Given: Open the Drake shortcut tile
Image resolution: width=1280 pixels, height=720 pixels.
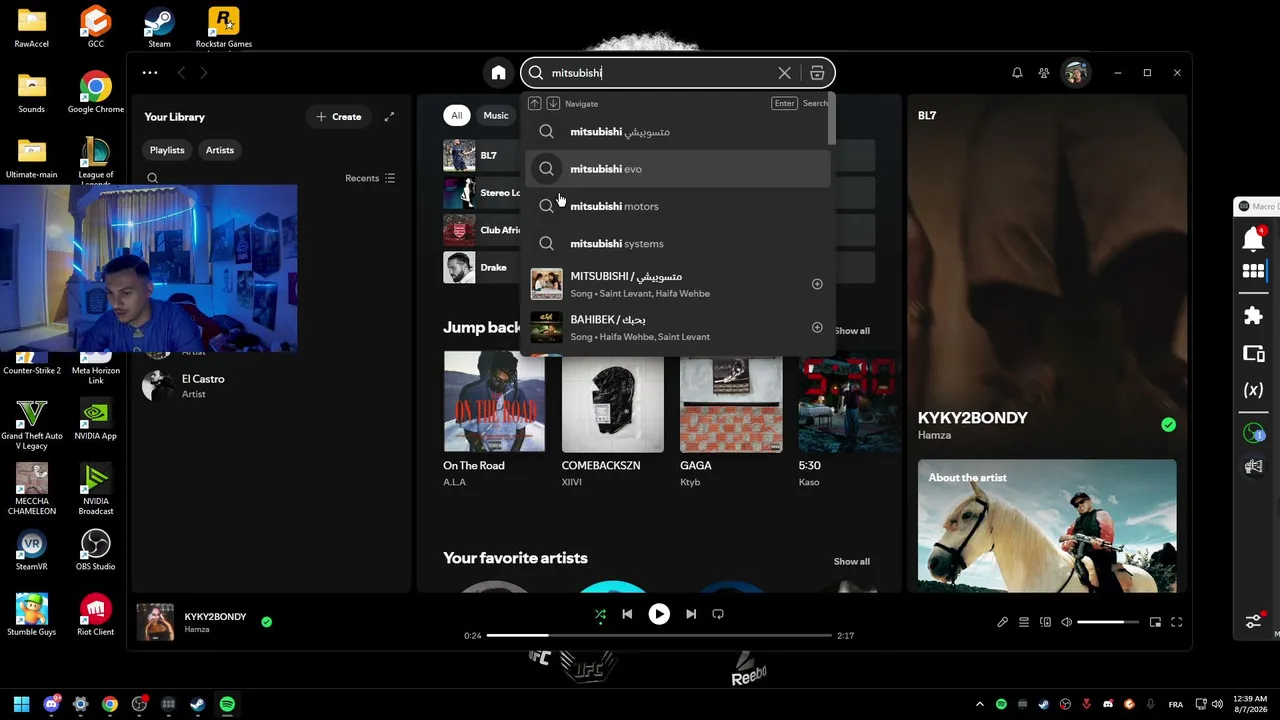Looking at the screenshot, I should click(x=483, y=267).
